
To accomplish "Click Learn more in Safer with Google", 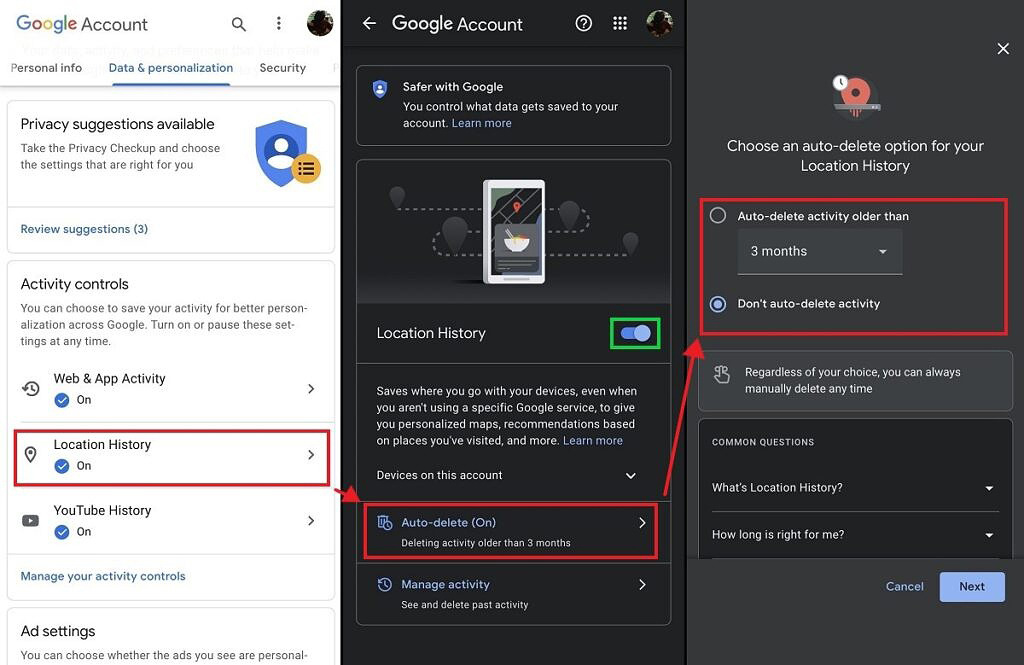I will coord(481,123).
